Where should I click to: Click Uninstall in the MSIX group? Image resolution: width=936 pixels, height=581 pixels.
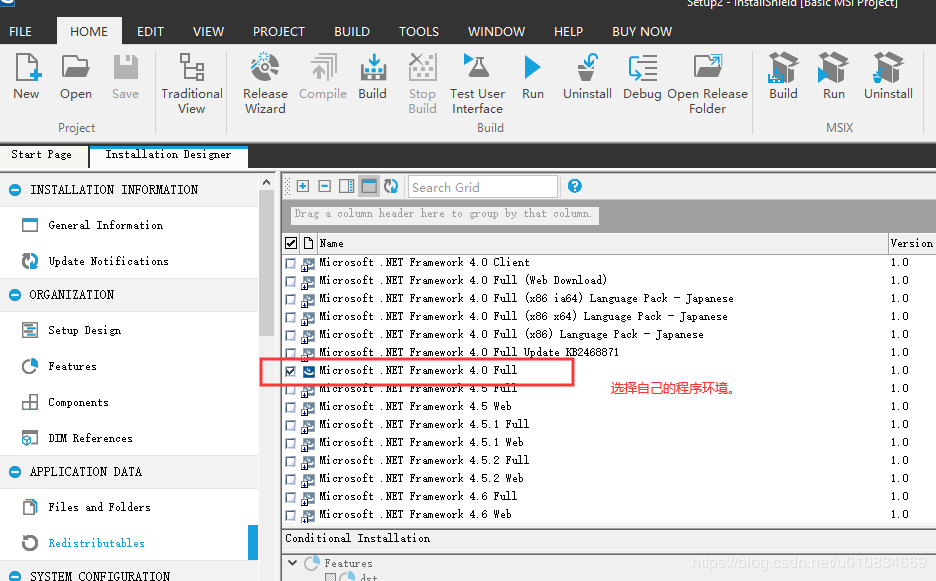pos(888,76)
